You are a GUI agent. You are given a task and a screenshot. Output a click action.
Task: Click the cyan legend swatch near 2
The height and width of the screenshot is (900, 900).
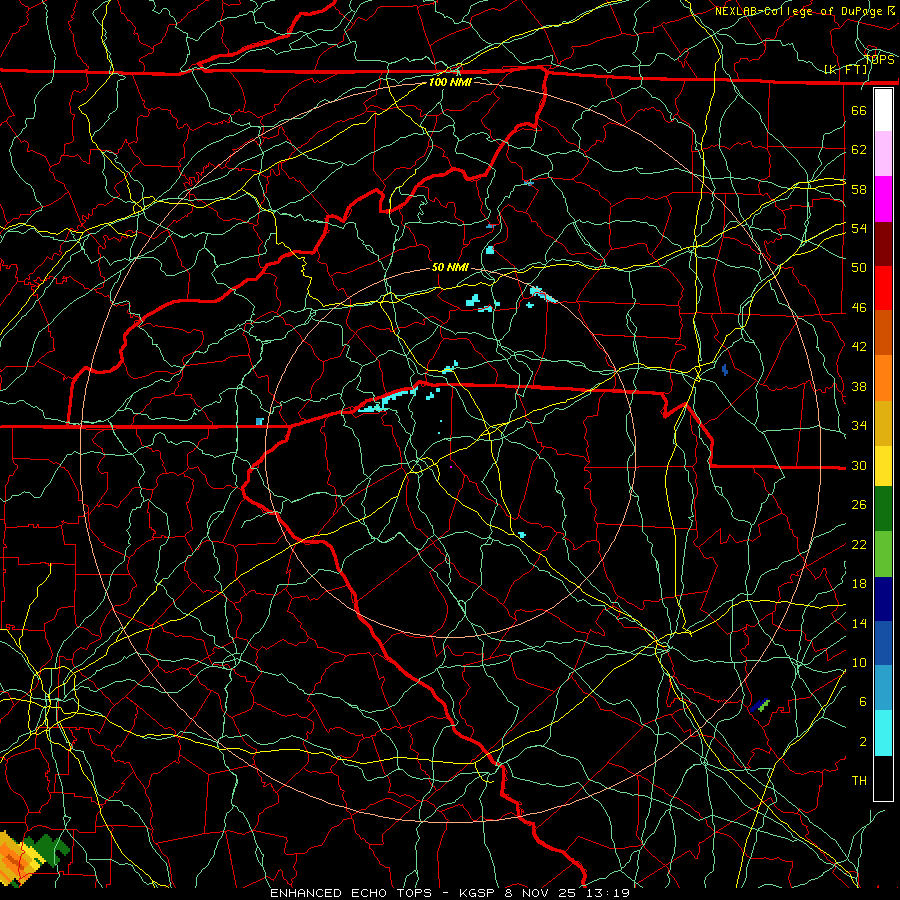click(x=883, y=733)
